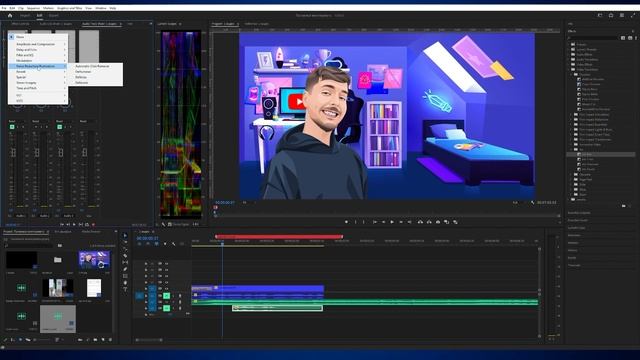Switch to the Effect Controls tab
640x360 pixels.
pos(20,24)
